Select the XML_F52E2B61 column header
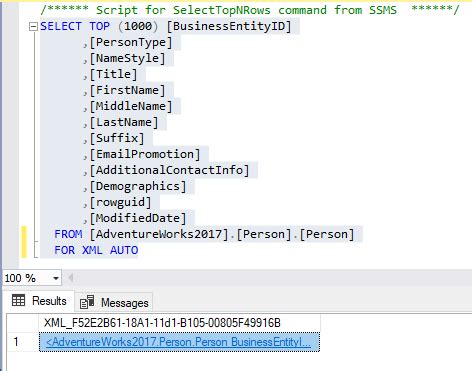This screenshot has width=472, height=371. [179, 323]
